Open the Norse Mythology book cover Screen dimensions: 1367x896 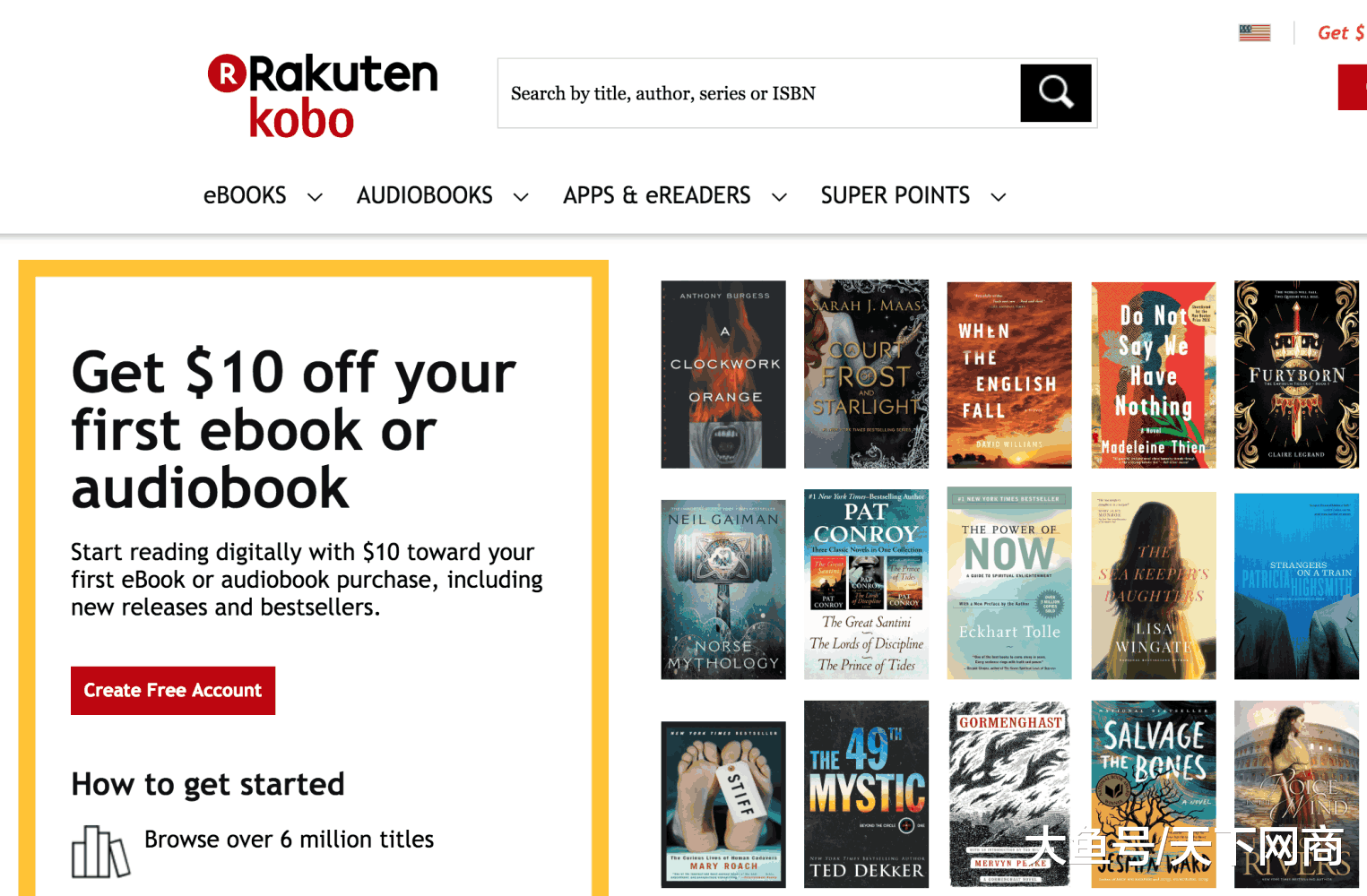(723, 590)
